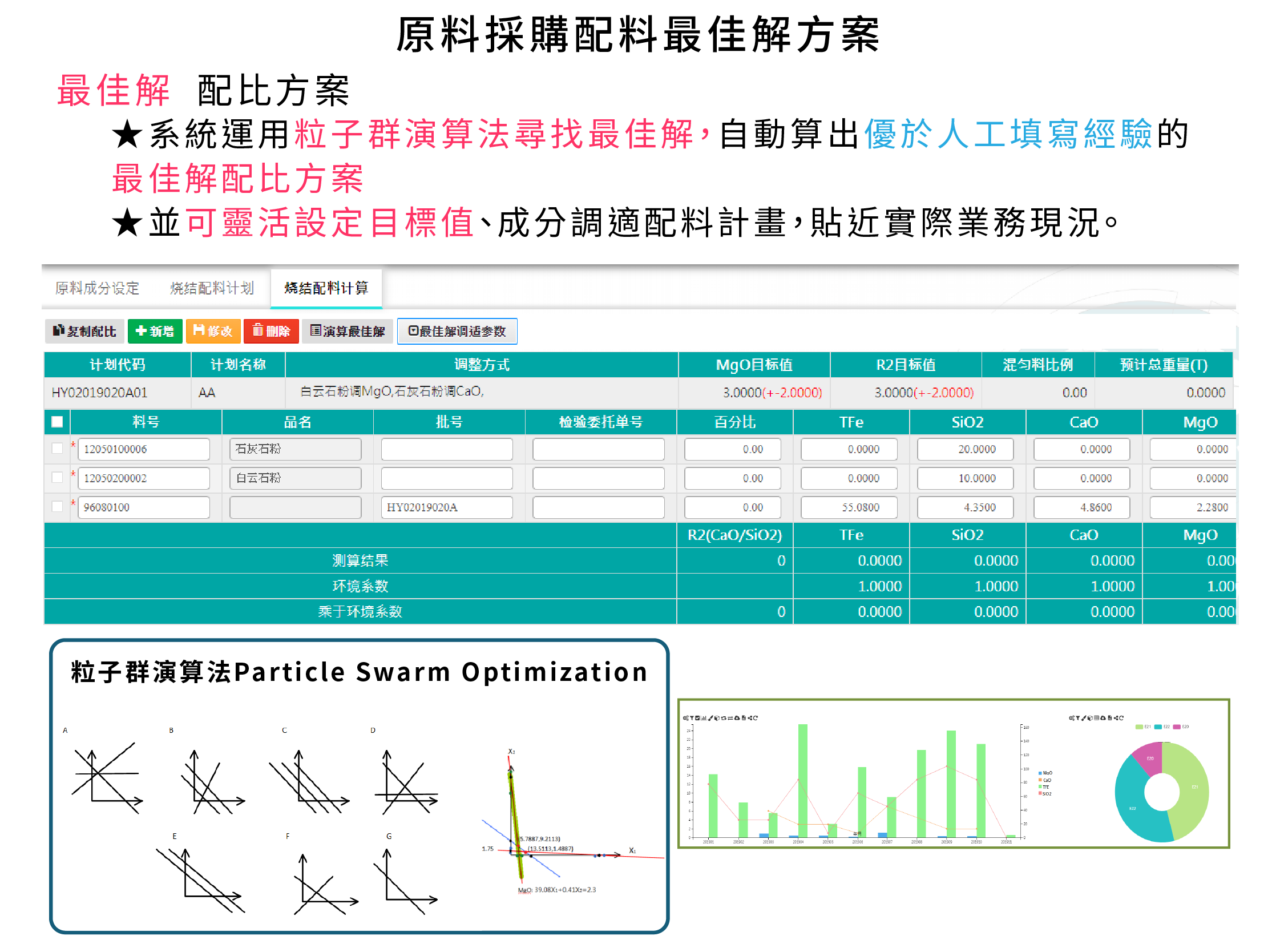Toggle E21 legend swatch on pie chart
Viewport: 1280px width, 952px height.
1140,727
